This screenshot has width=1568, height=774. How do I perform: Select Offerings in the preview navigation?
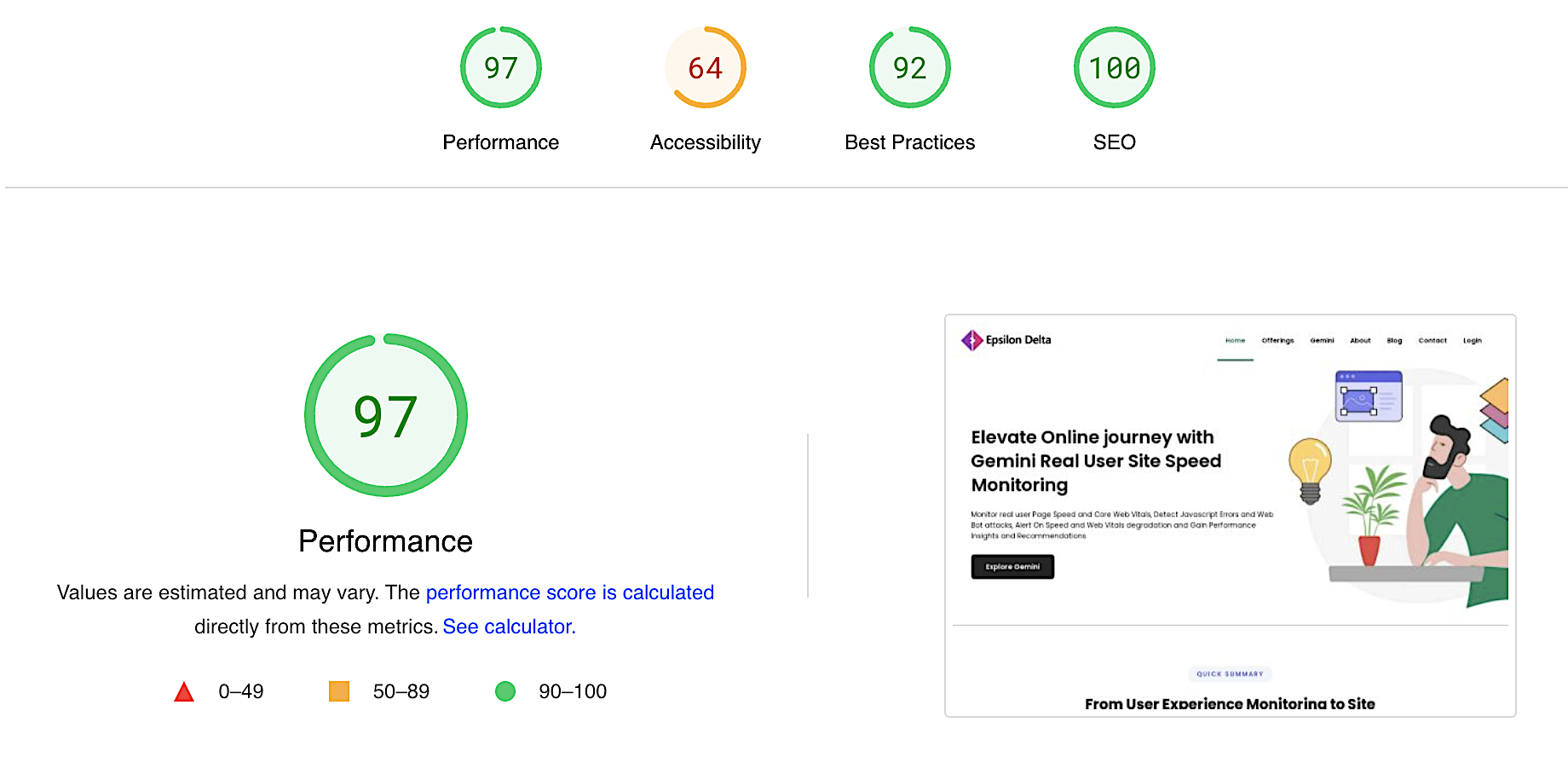1278,339
